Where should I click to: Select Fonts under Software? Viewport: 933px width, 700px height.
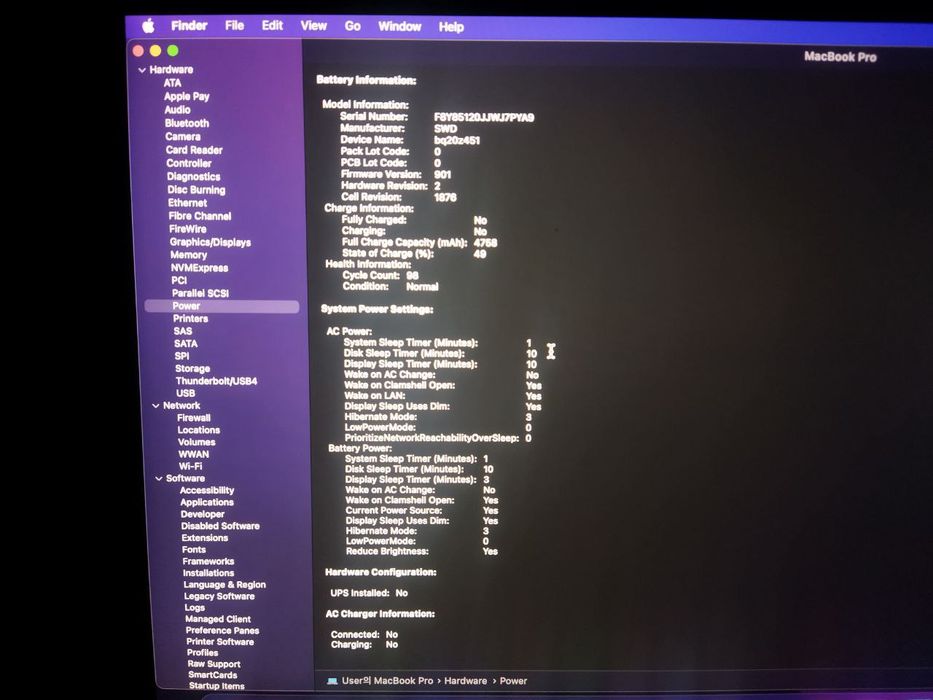[x=194, y=549]
